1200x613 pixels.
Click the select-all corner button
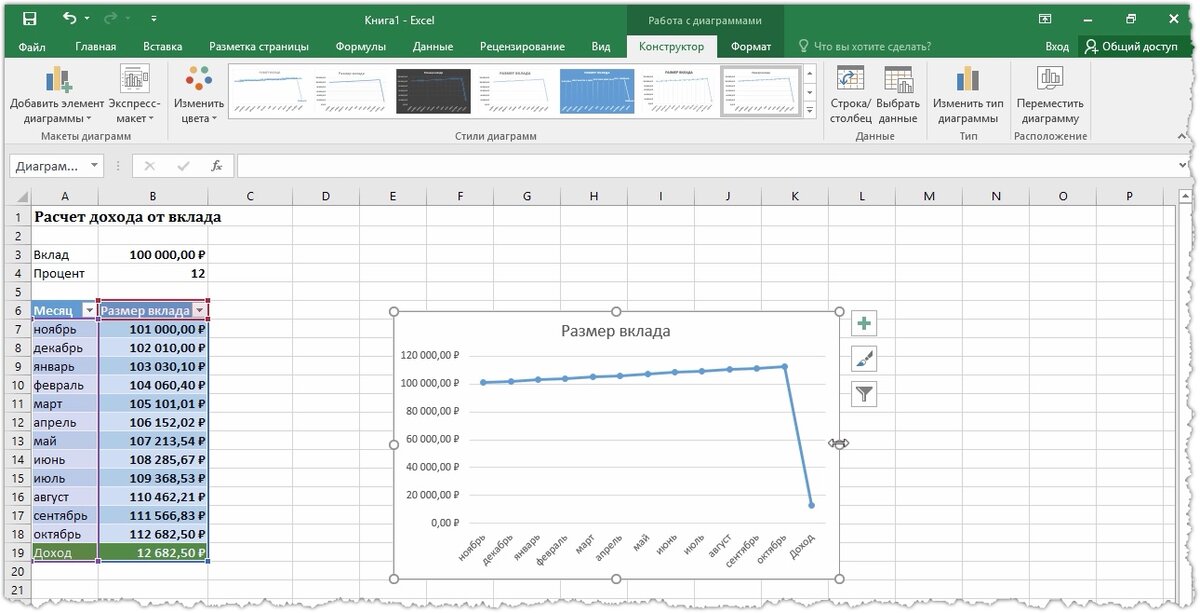click(17, 196)
